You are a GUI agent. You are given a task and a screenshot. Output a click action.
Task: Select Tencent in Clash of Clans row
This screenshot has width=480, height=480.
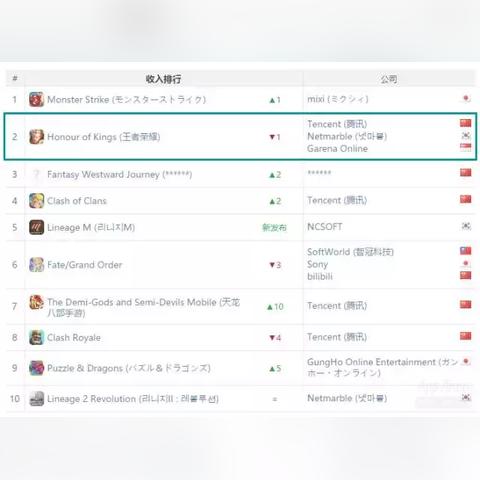[x=337, y=200]
